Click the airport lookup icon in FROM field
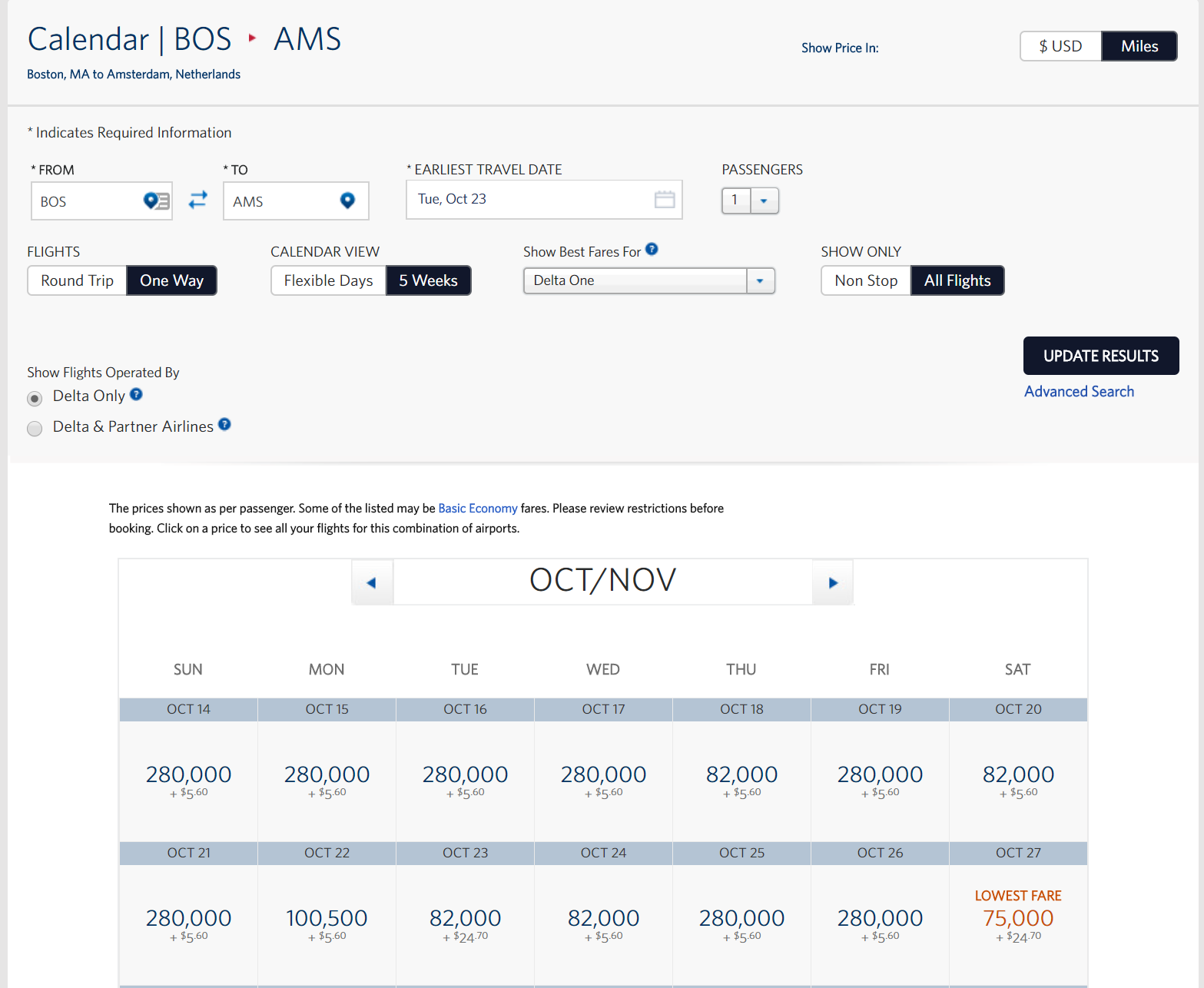1204x988 pixels. tap(157, 201)
